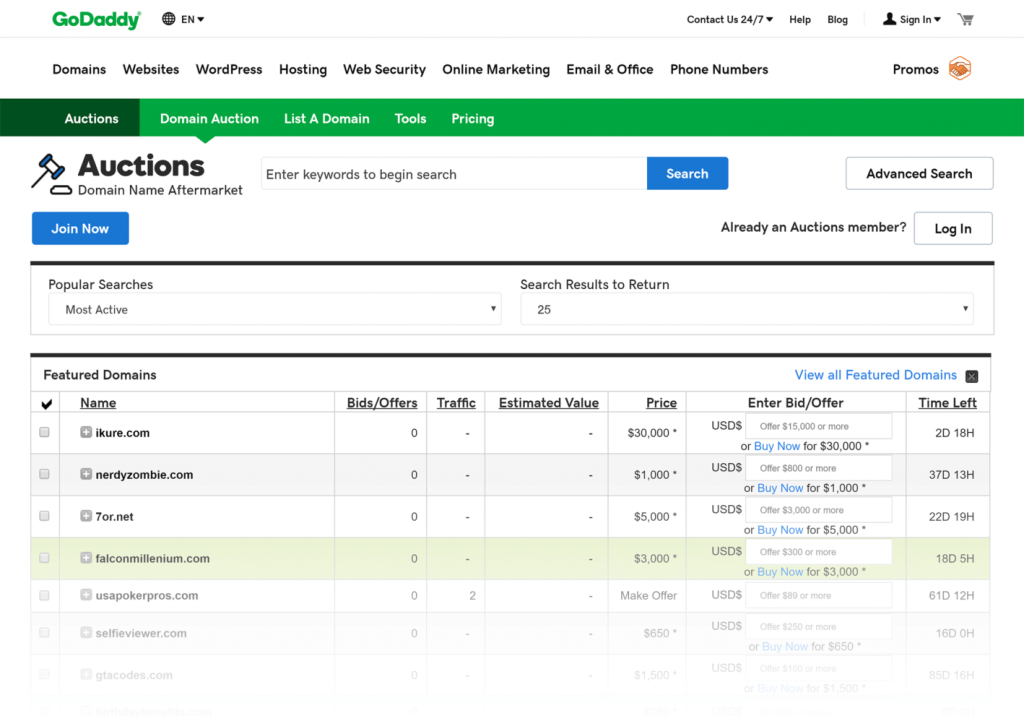Click the Promos handshake icon
This screenshot has height=721, width=1024.
(960, 69)
